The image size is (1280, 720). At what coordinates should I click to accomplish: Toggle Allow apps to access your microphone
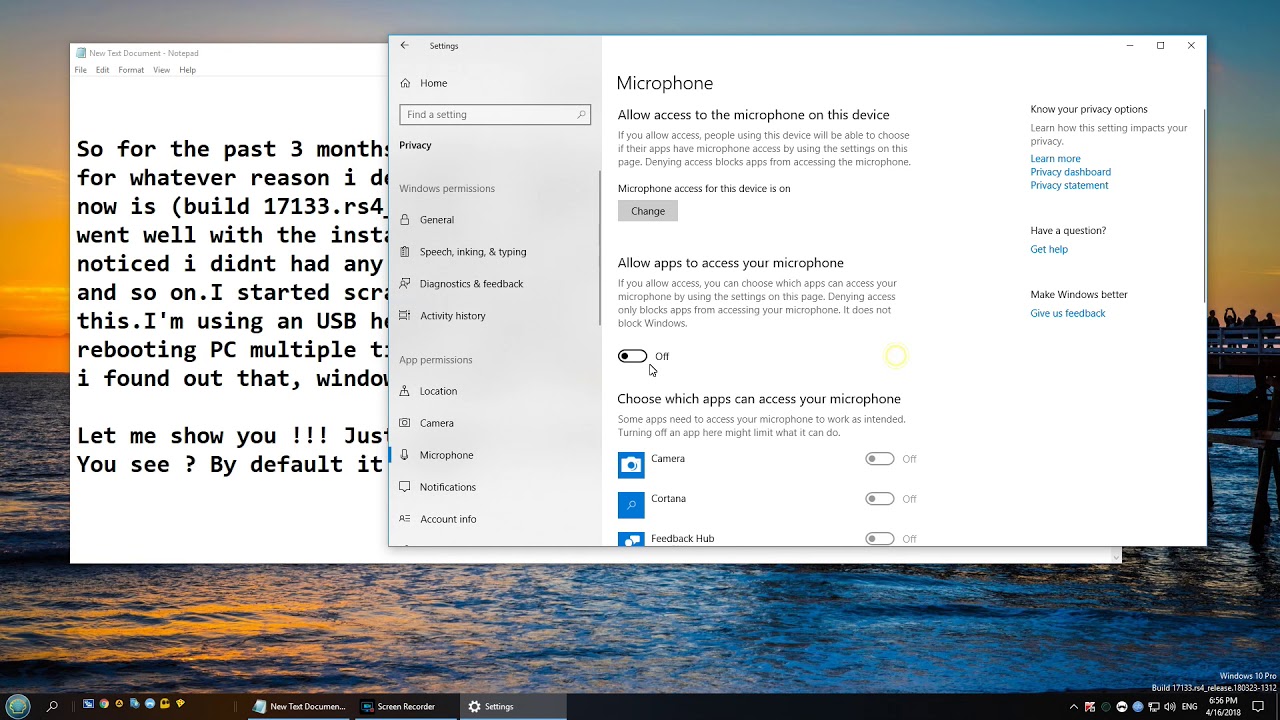632,356
